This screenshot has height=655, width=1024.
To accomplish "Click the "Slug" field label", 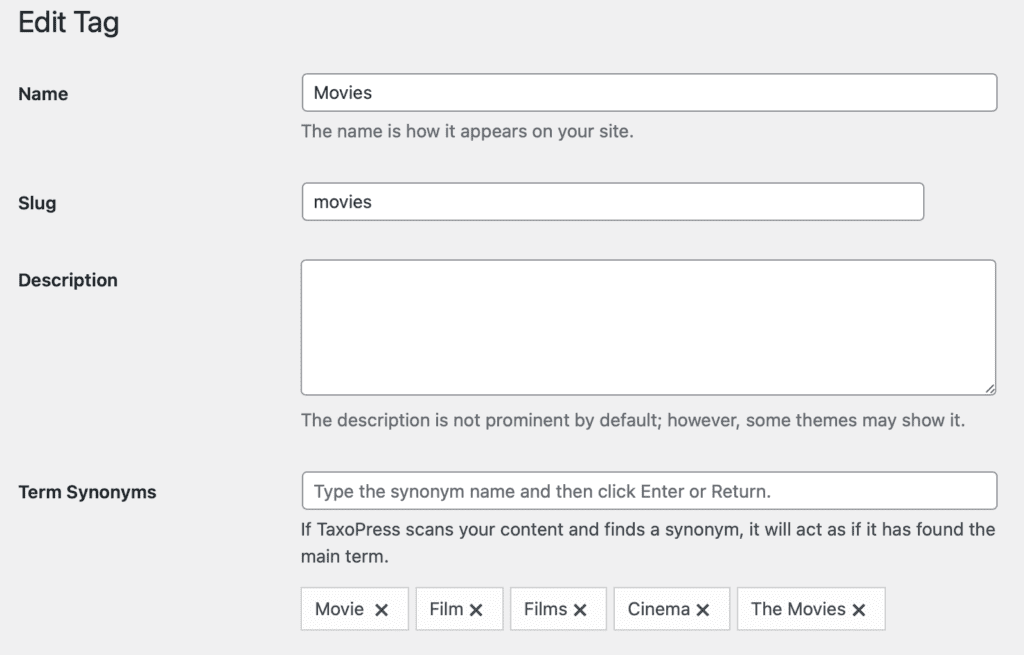I will pyautogui.click(x=37, y=203).
